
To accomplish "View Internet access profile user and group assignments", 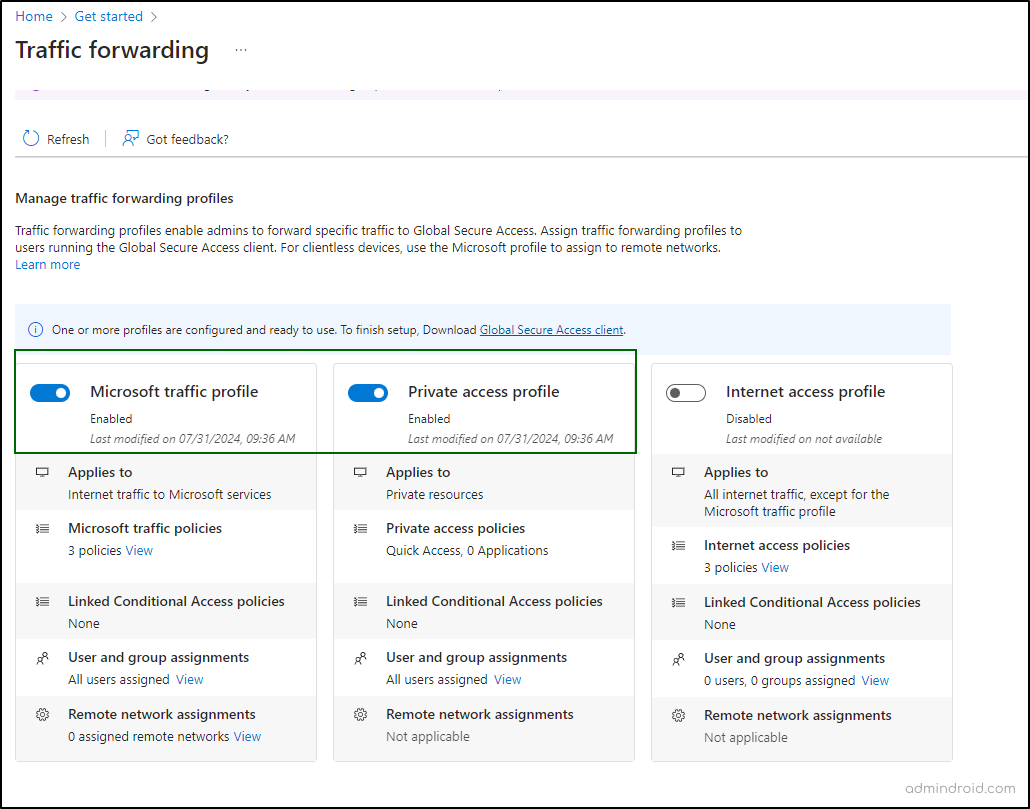I will pyautogui.click(x=875, y=681).
